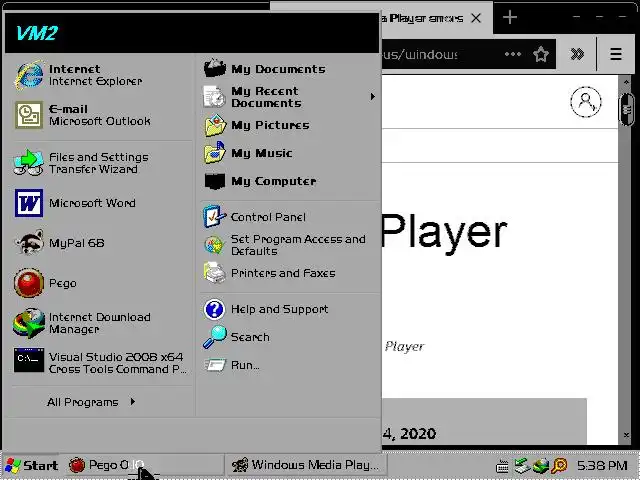This screenshot has width=640, height=480.
Task: Open Printers and Faxes icon
Action: [214, 273]
